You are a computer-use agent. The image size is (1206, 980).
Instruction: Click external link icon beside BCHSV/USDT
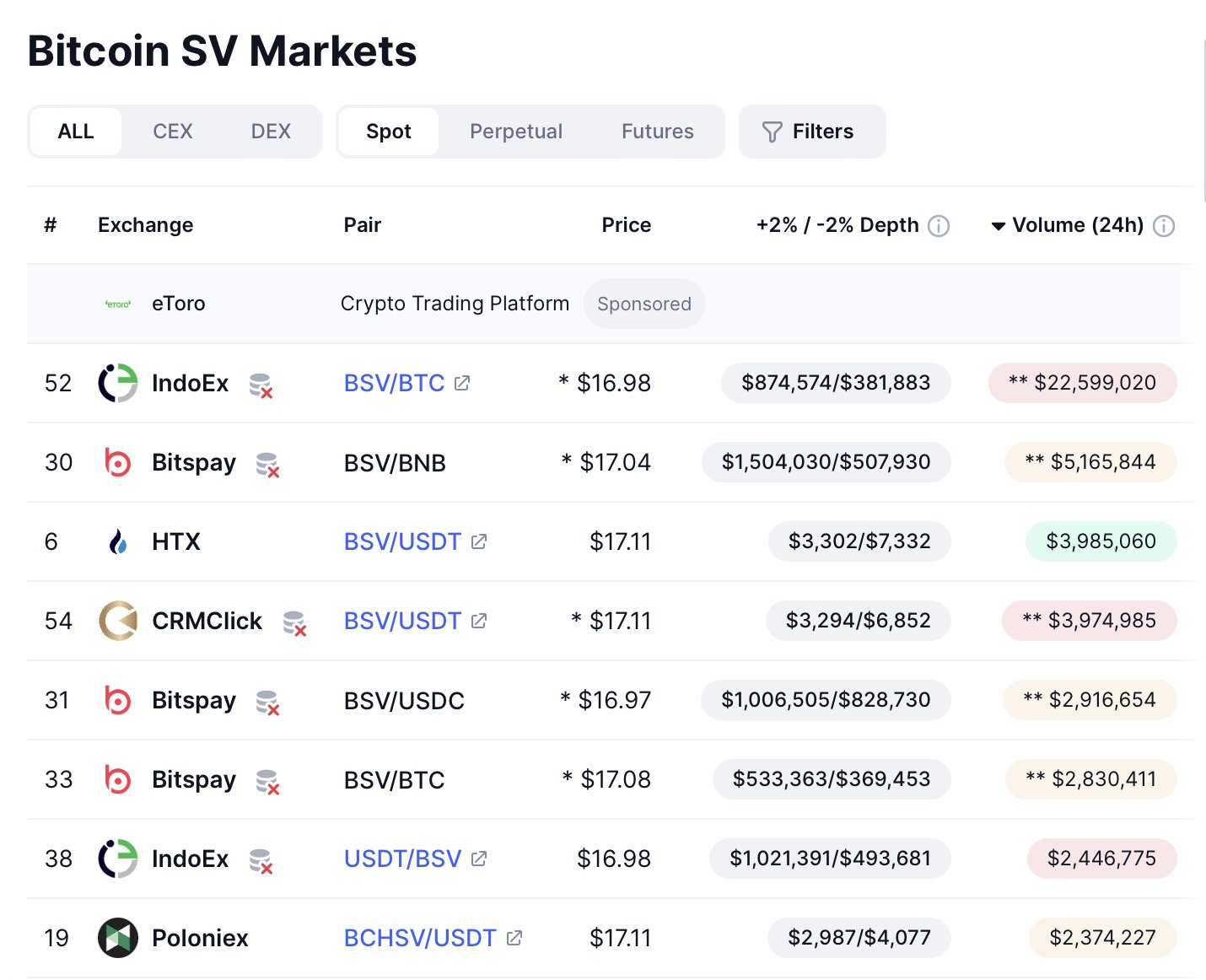[x=514, y=938]
